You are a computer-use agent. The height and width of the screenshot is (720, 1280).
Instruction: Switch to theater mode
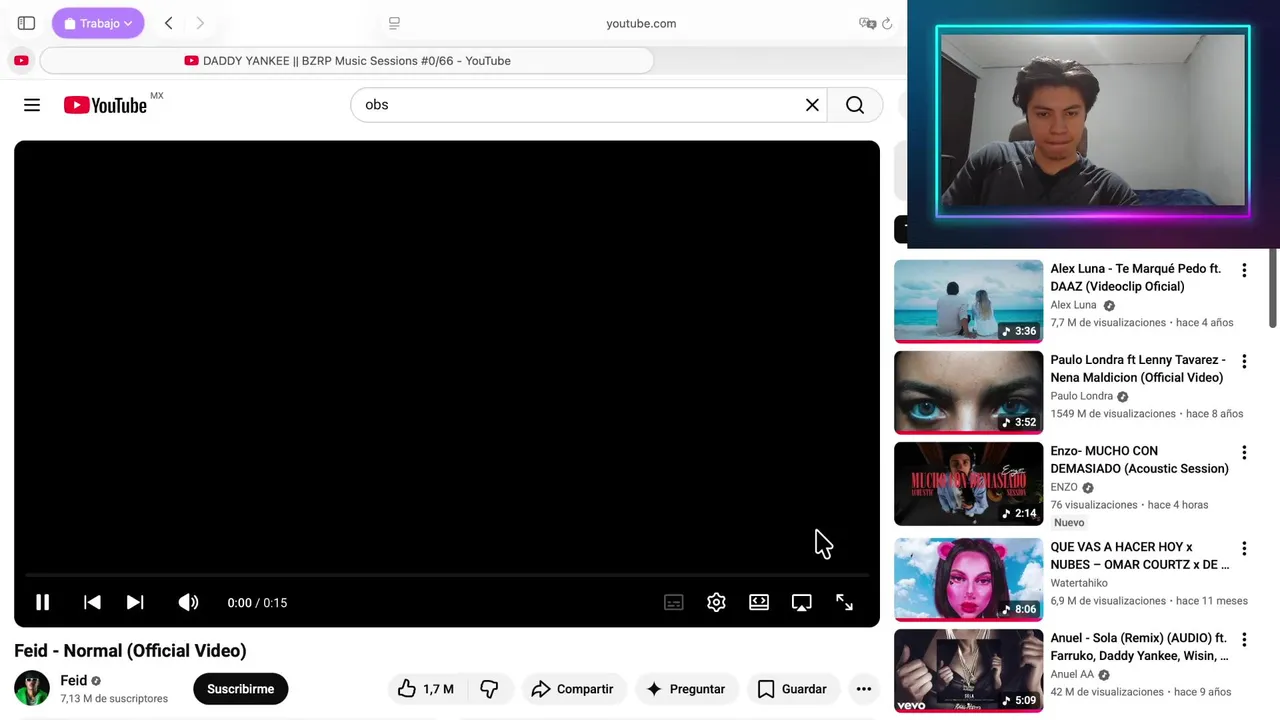pyautogui.click(x=759, y=602)
